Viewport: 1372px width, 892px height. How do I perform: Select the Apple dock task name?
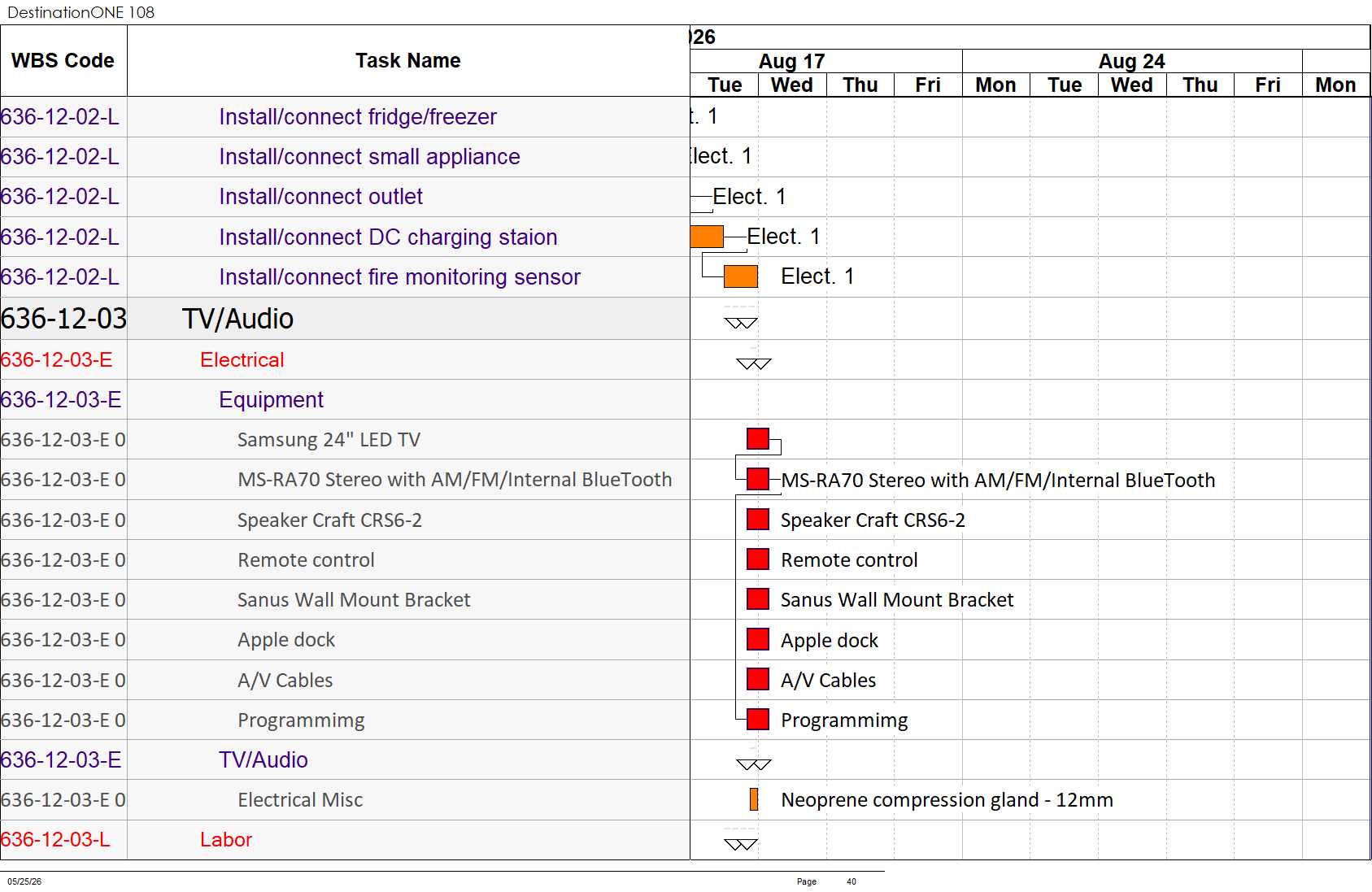click(x=286, y=640)
